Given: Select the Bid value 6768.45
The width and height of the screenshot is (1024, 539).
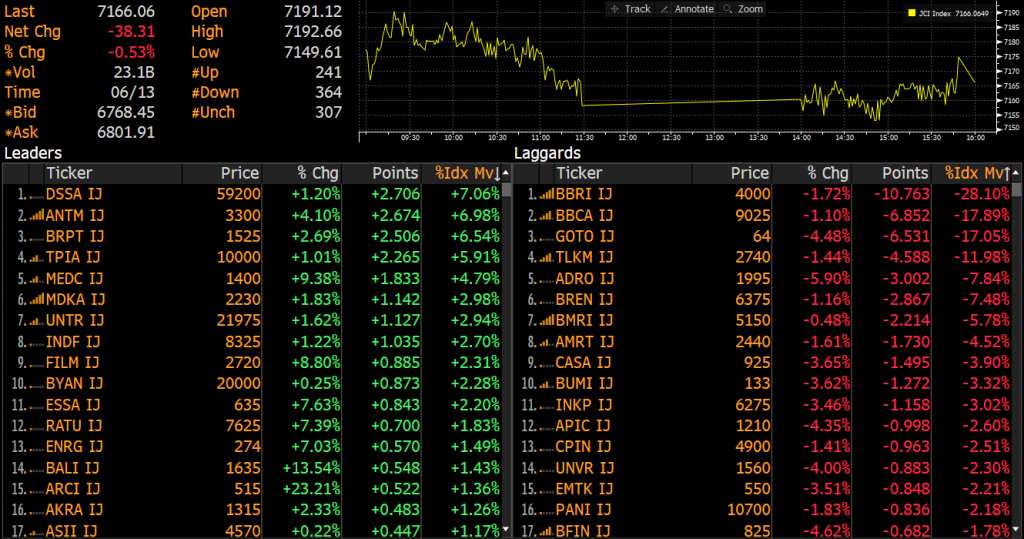Looking at the screenshot, I should pyautogui.click(x=126, y=112).
